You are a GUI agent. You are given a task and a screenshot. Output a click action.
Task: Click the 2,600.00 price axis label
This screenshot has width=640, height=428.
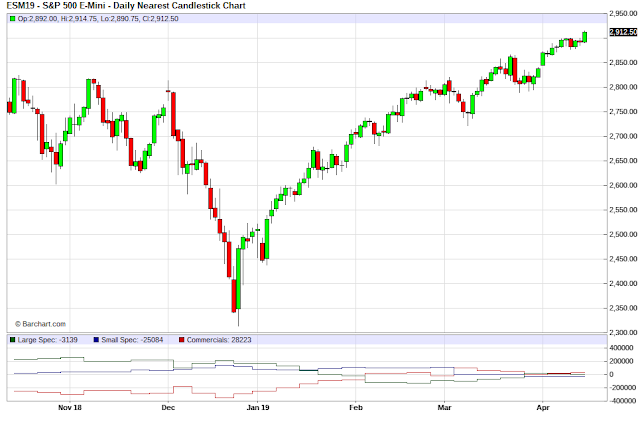coord(623,185)
